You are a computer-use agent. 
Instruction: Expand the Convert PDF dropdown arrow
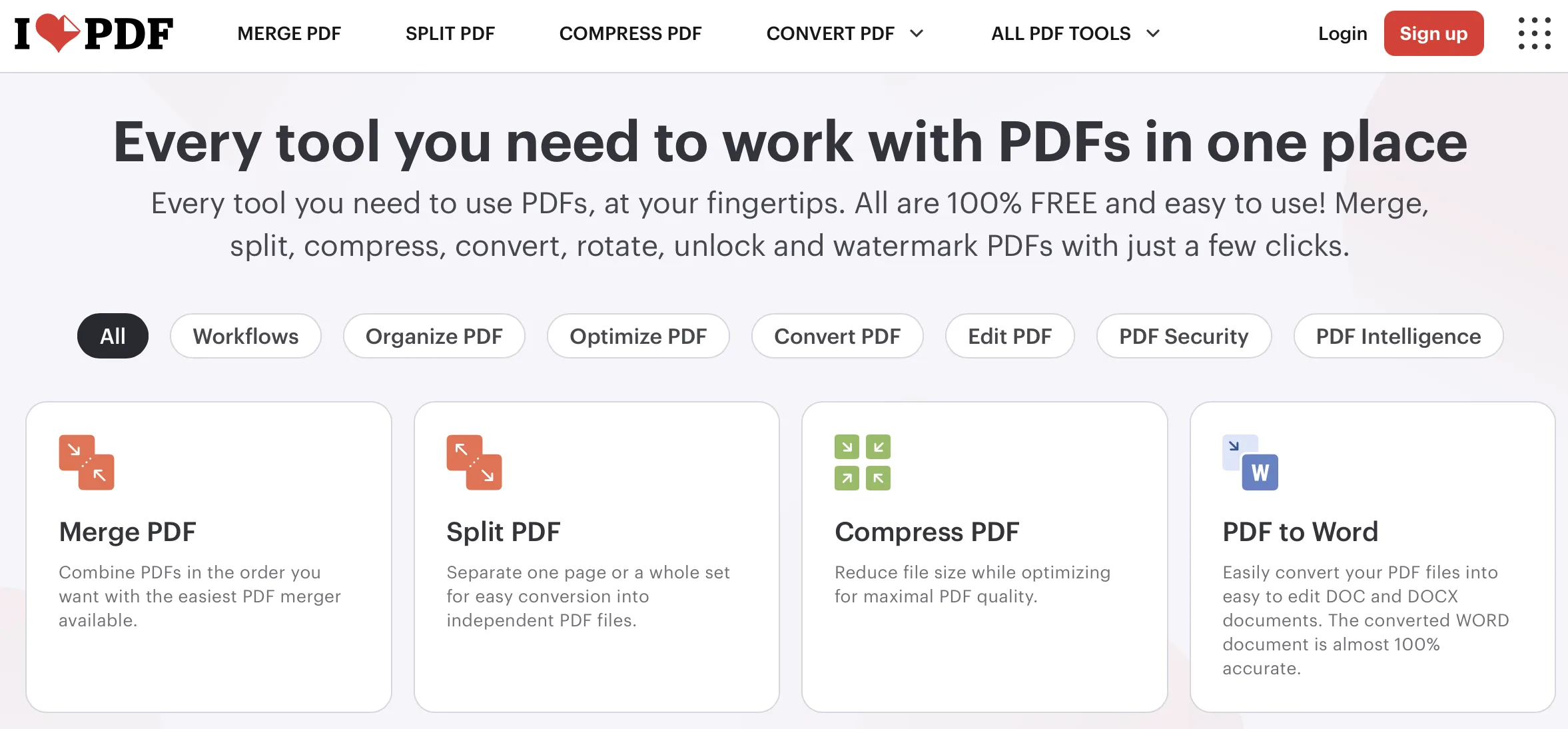pyautogui.click(x=917, y=33)
